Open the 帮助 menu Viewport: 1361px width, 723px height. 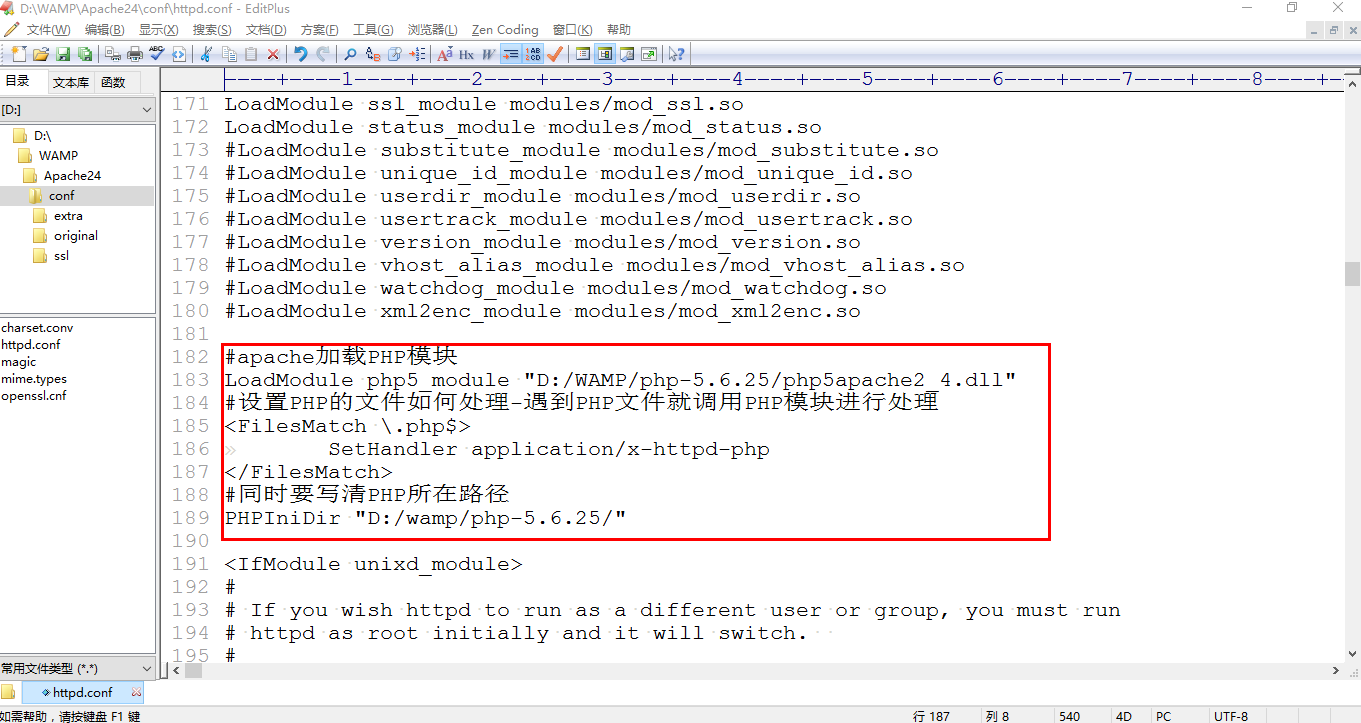[x=619, y=30]
